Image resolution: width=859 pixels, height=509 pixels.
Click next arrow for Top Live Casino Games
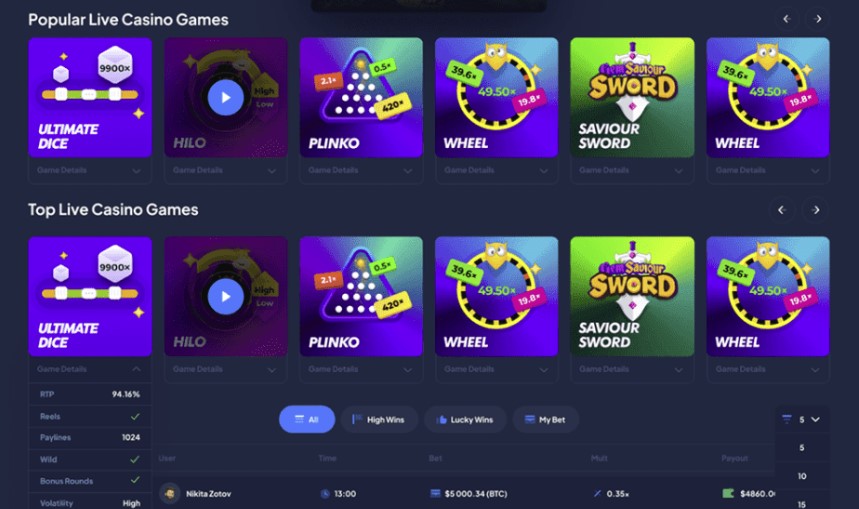815,210
